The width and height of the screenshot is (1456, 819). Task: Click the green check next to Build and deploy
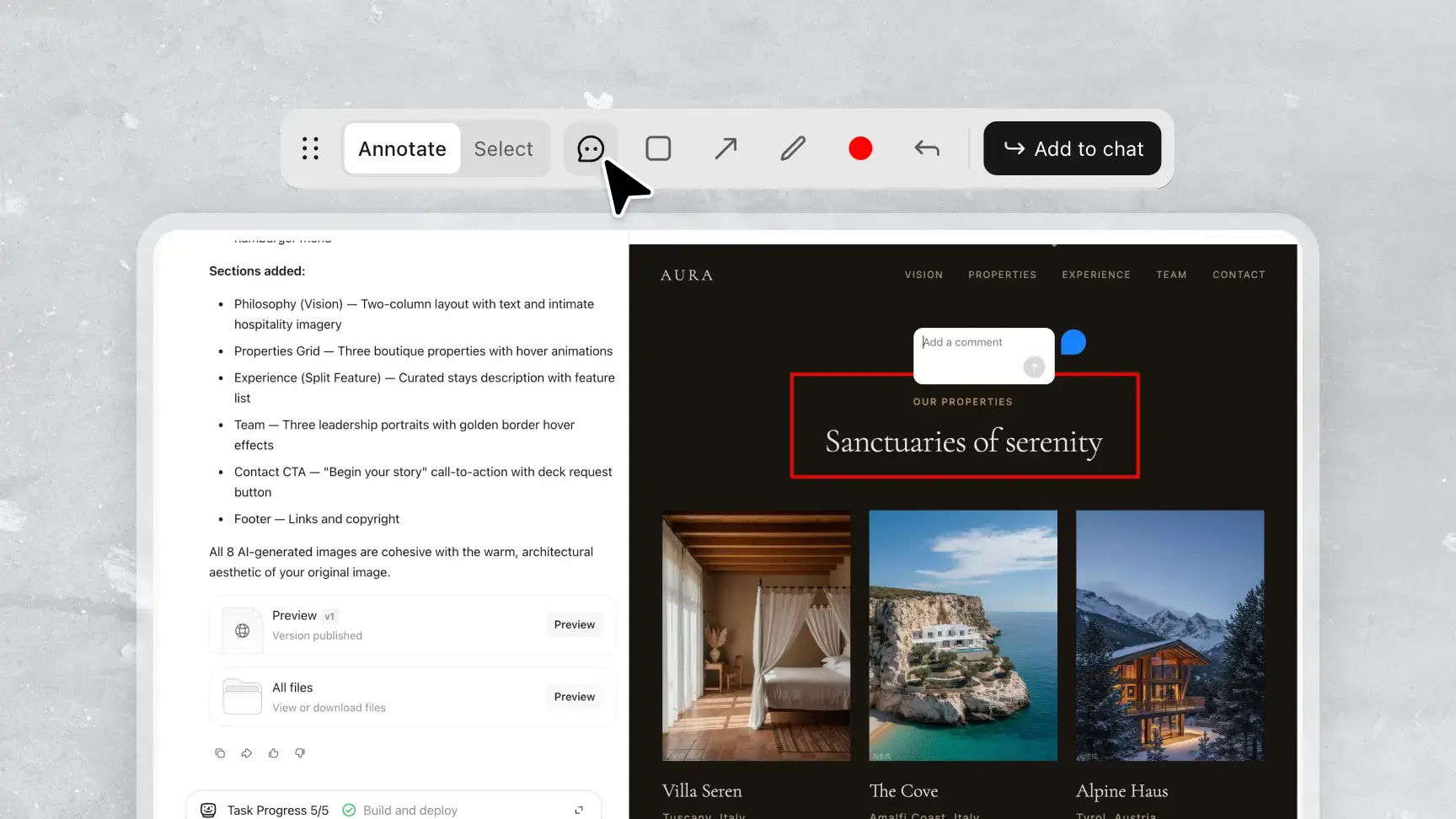click(x=349, y=811)
